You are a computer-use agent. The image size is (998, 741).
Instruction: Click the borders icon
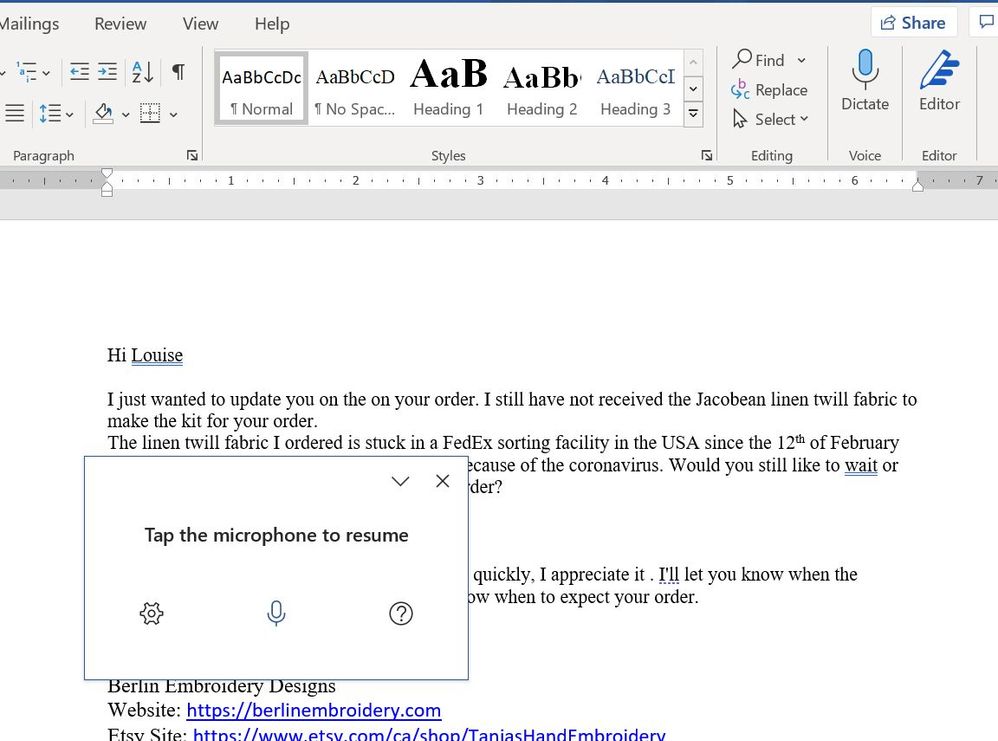click(x=150, y=113)
